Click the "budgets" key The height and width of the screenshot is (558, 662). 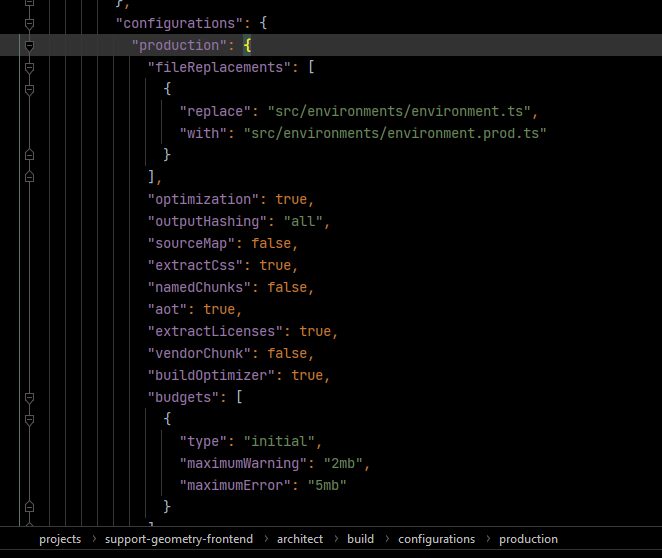pos(183,397)
